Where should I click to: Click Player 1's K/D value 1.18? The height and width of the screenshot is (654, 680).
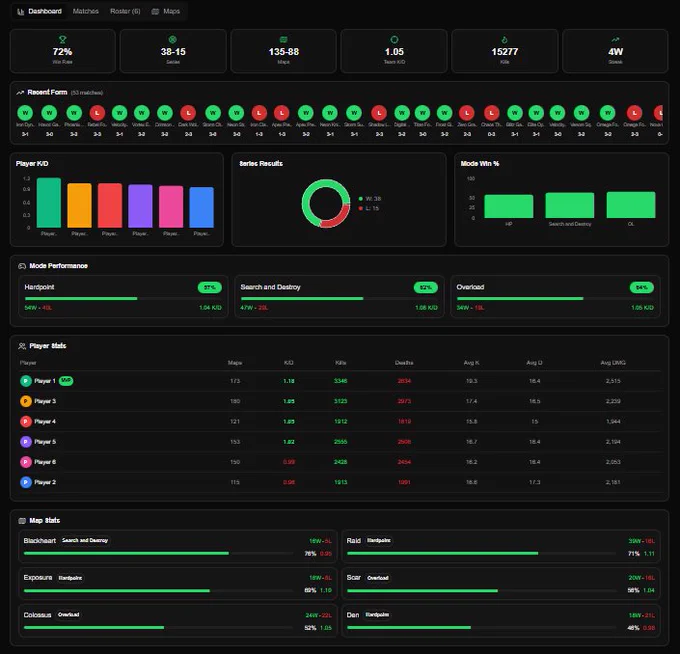tap(289, 381)
